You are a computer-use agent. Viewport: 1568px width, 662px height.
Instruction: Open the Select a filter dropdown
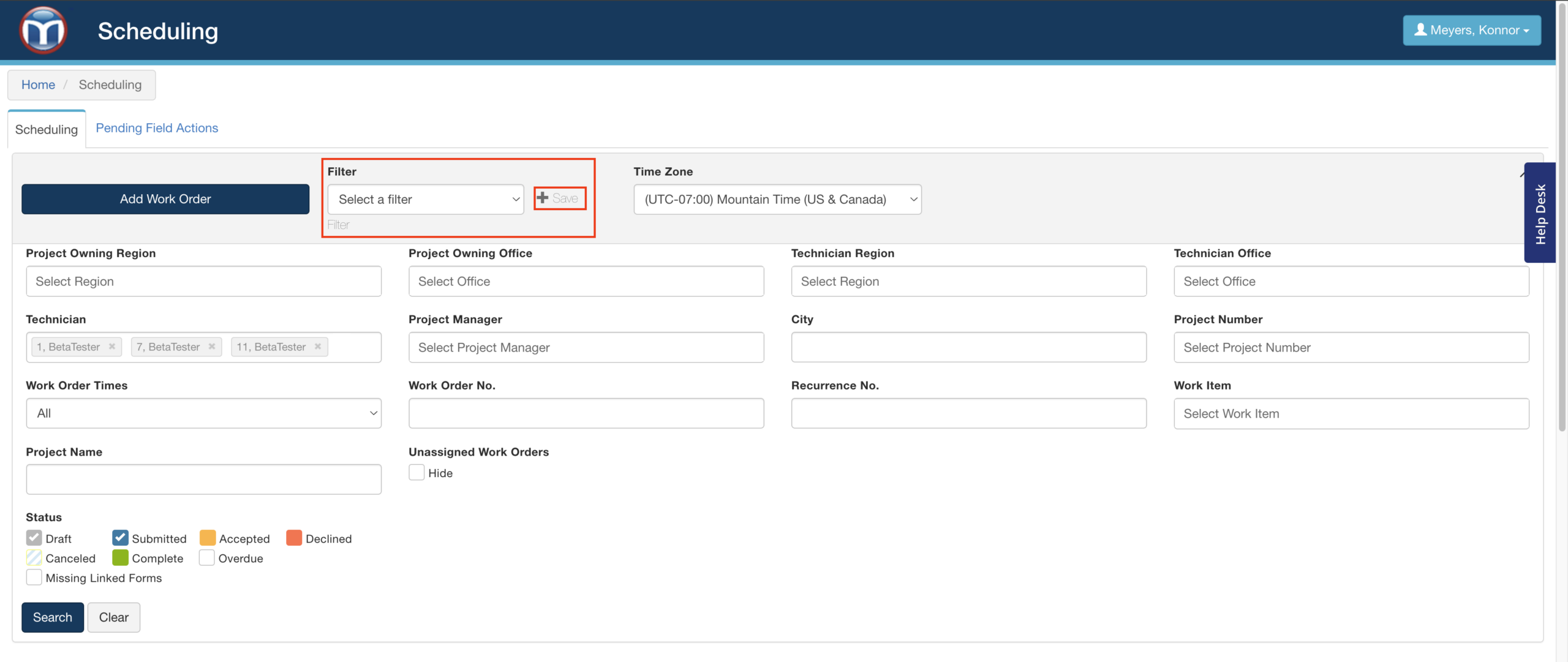tap(426, 200)
